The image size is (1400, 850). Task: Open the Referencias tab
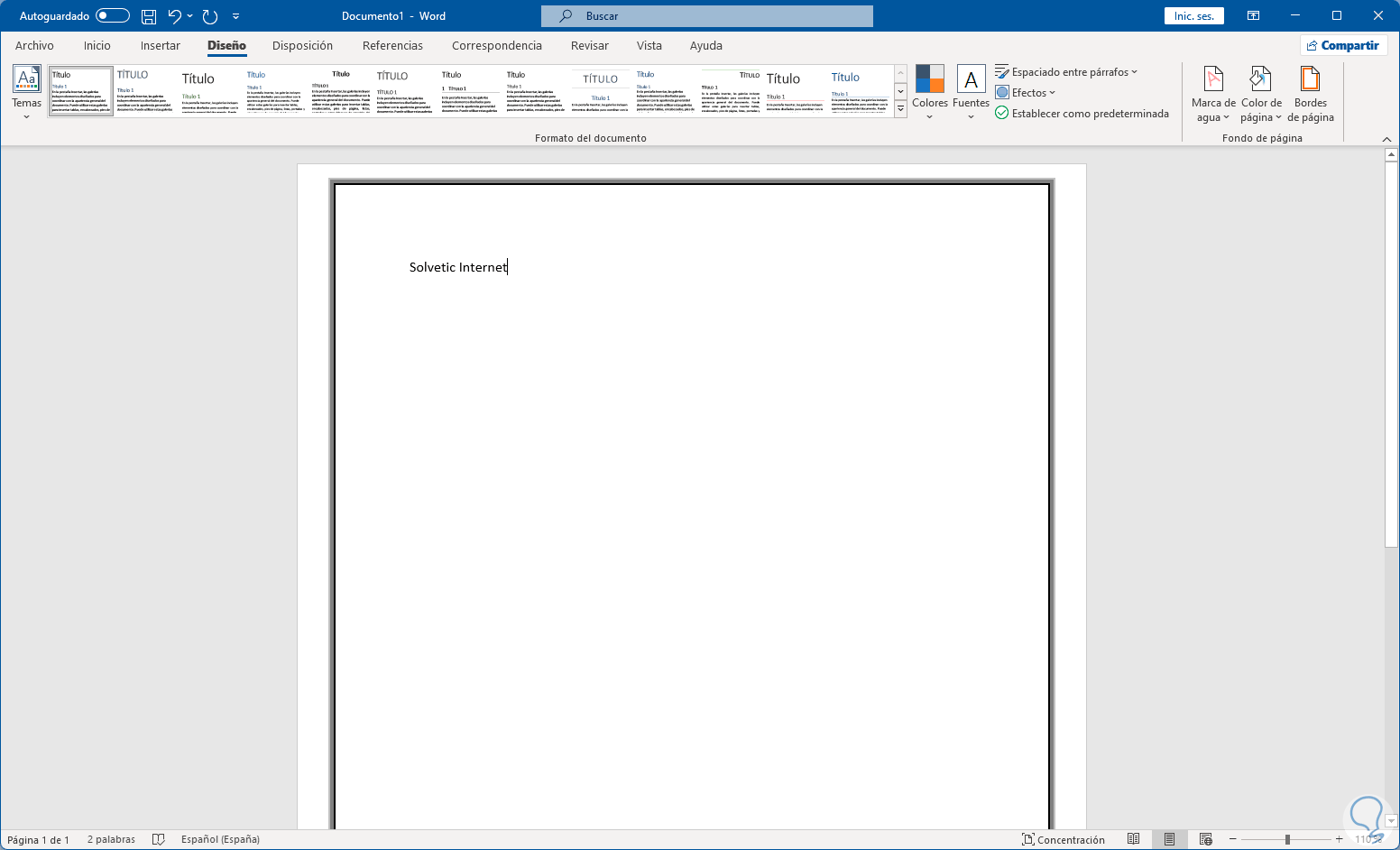click(392, 46)
